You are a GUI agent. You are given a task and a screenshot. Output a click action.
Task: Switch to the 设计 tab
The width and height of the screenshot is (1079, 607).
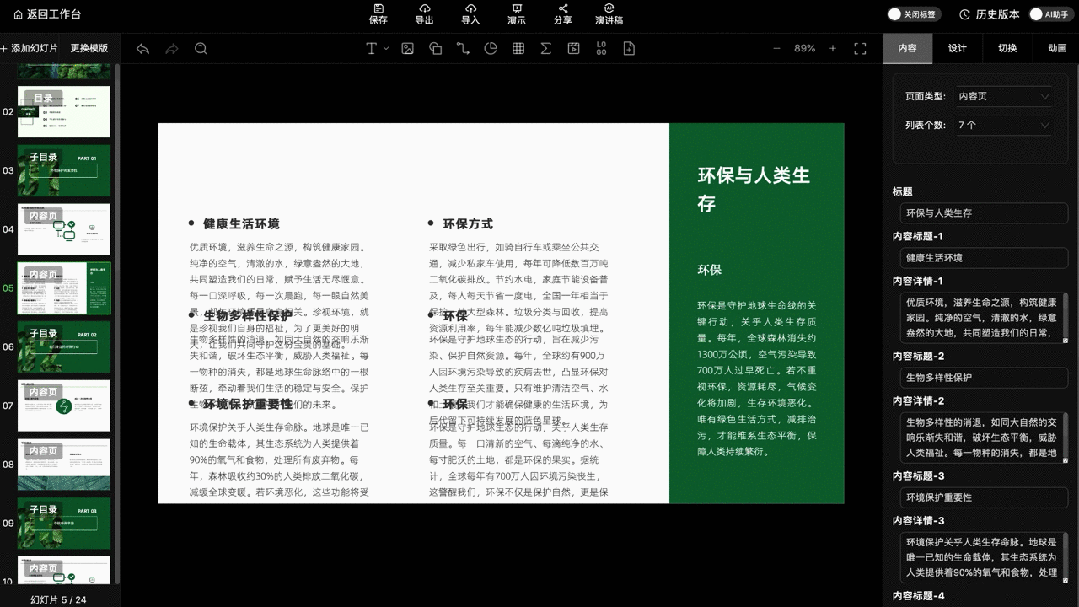pos(957,47)
